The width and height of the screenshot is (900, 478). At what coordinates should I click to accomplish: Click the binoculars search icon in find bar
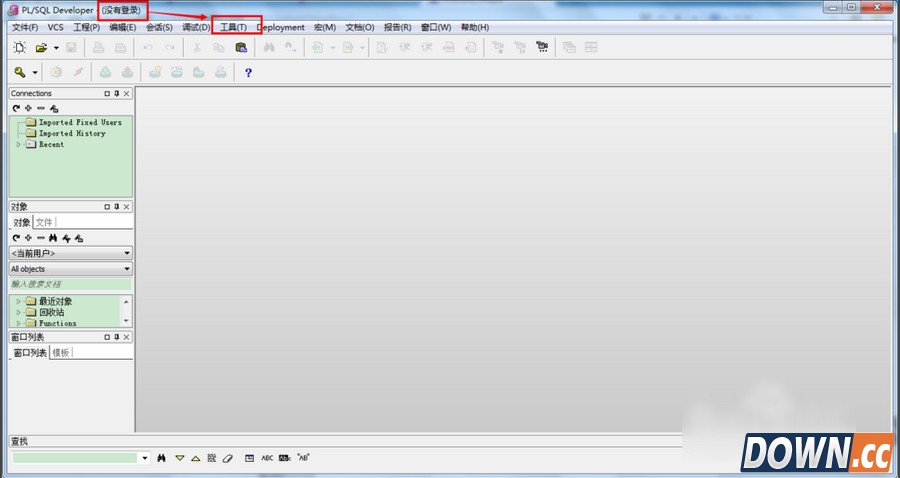(161, 458)
